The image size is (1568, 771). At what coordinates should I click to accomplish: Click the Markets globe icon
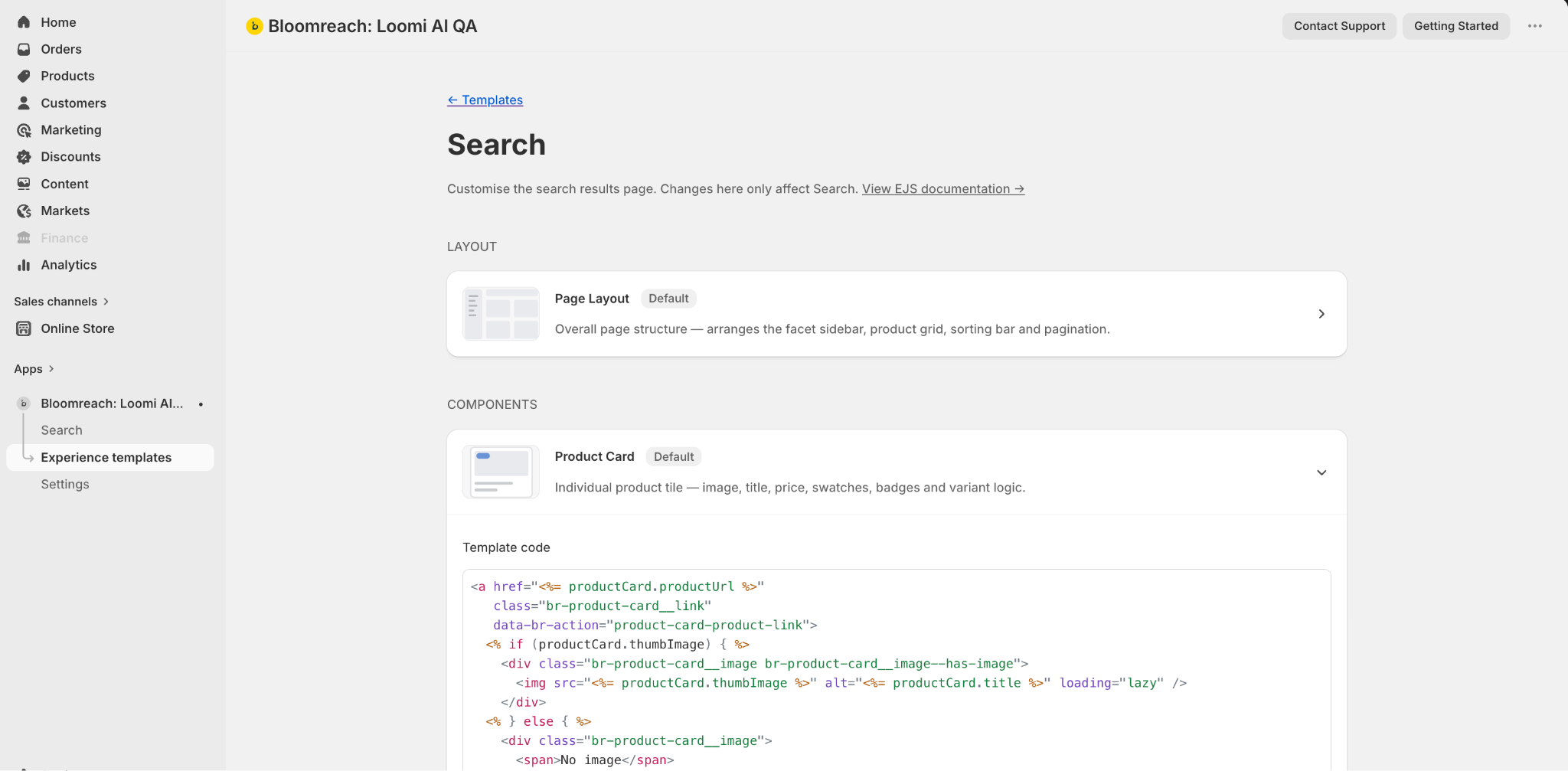coord(24,211)
